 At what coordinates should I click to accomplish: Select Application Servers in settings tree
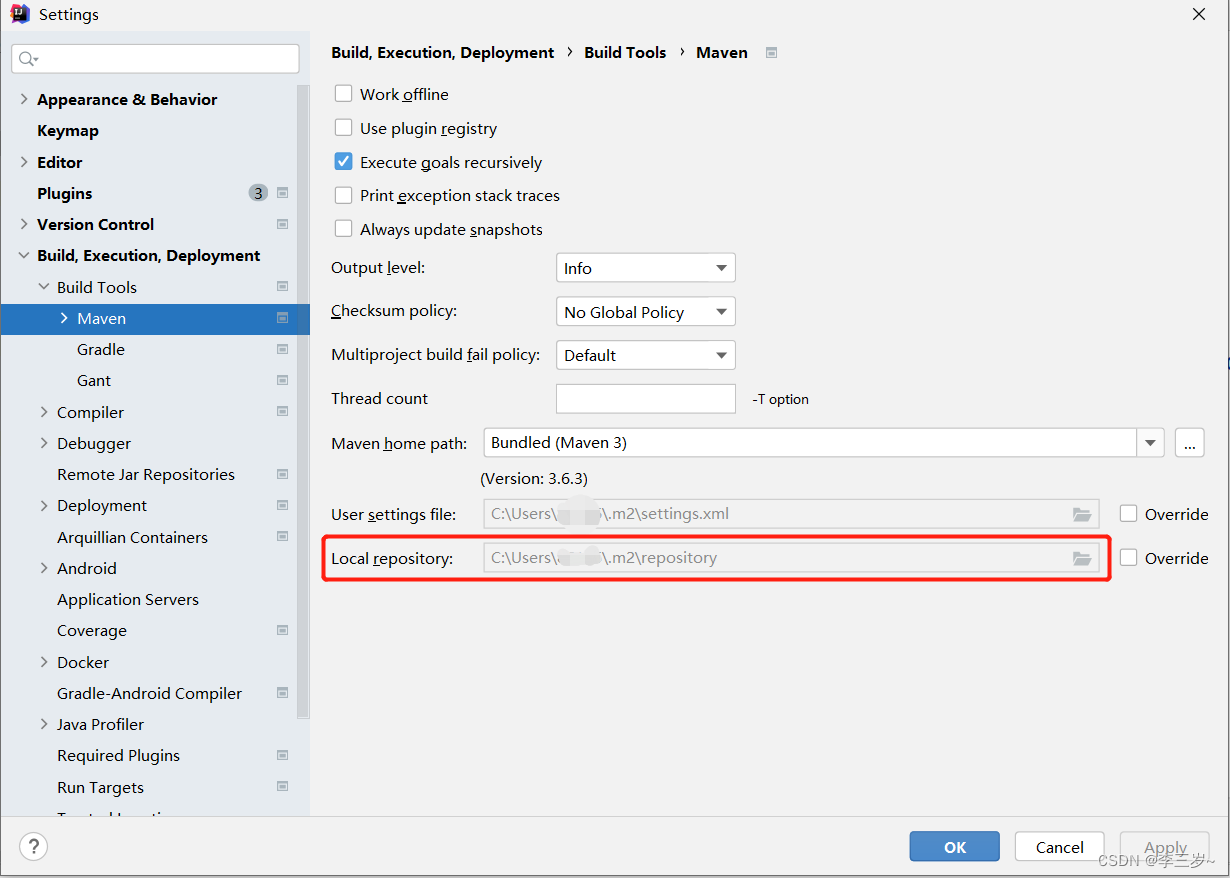click(x=128, y=599)
